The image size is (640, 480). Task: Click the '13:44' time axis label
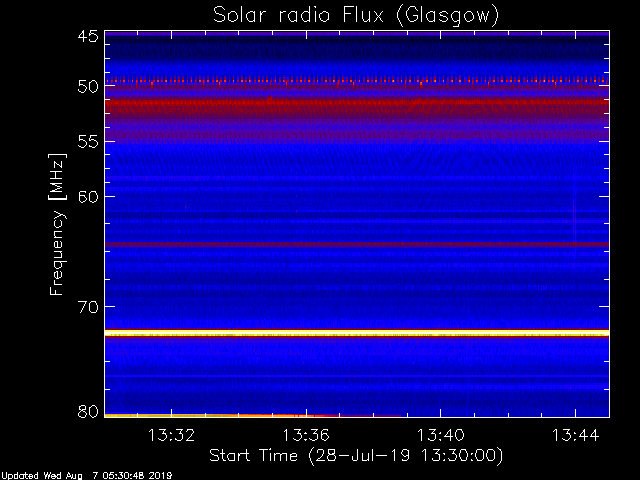coord(576,435)
